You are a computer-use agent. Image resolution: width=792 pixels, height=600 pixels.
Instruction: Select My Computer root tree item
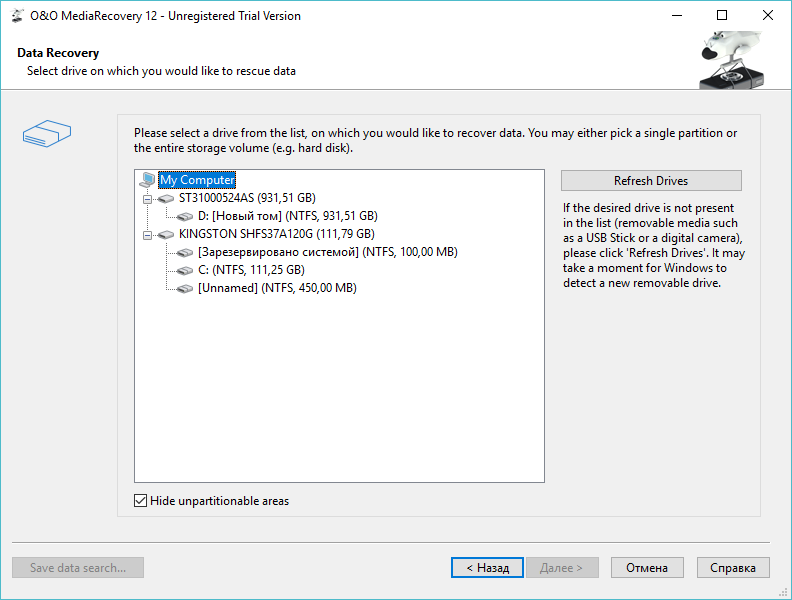tap(197, 180)
